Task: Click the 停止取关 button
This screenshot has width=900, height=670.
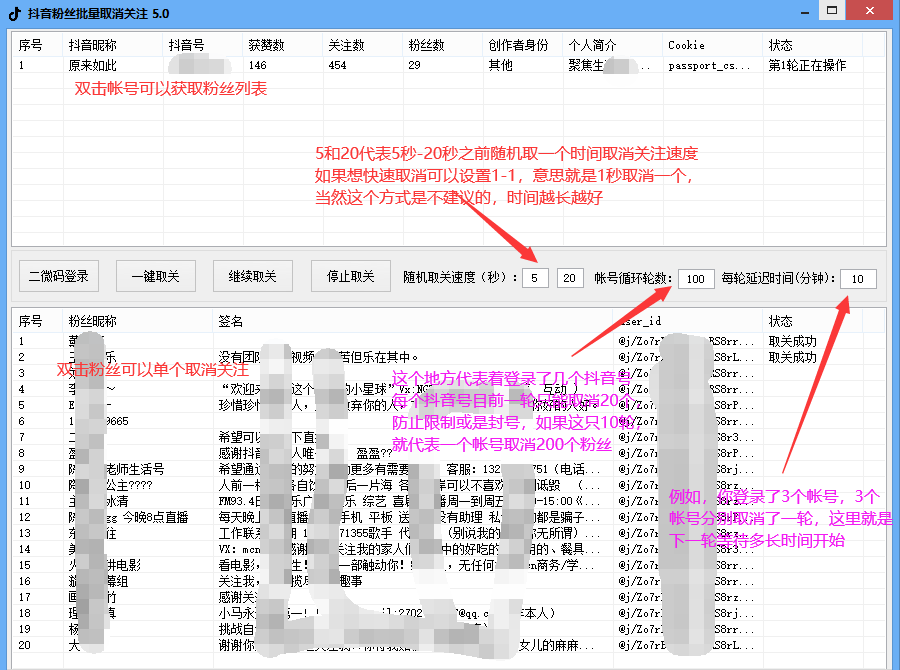Action: tap(351, 276)
